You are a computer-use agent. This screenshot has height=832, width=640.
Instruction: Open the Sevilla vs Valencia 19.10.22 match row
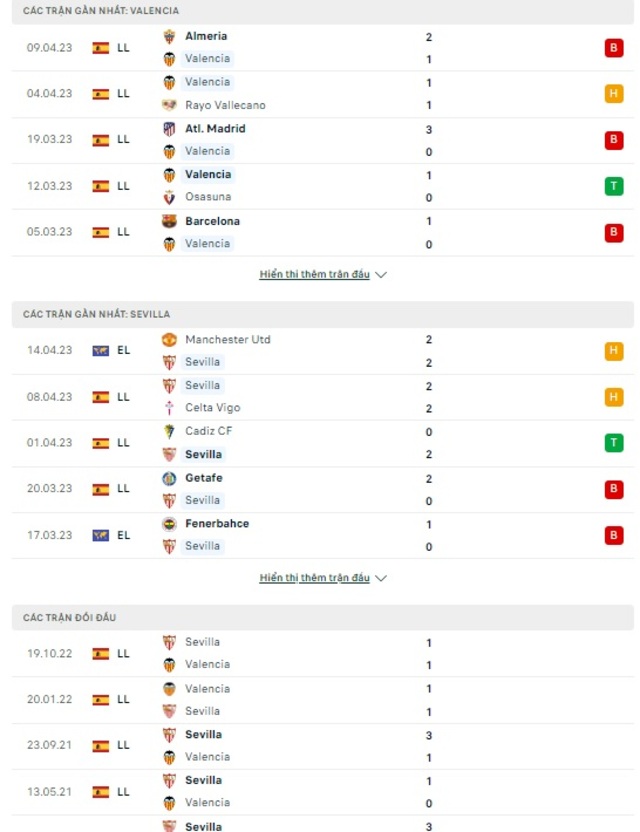click(x=323, y=654)
